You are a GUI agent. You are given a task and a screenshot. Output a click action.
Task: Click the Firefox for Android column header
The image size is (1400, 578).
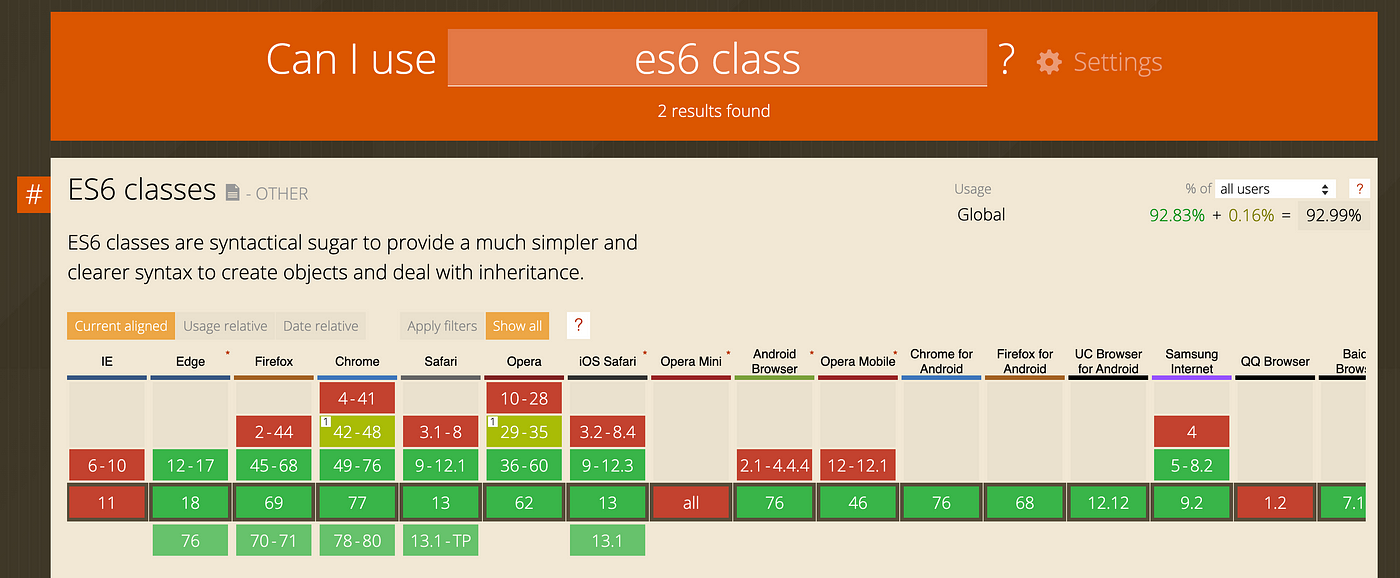point(1025,361)
